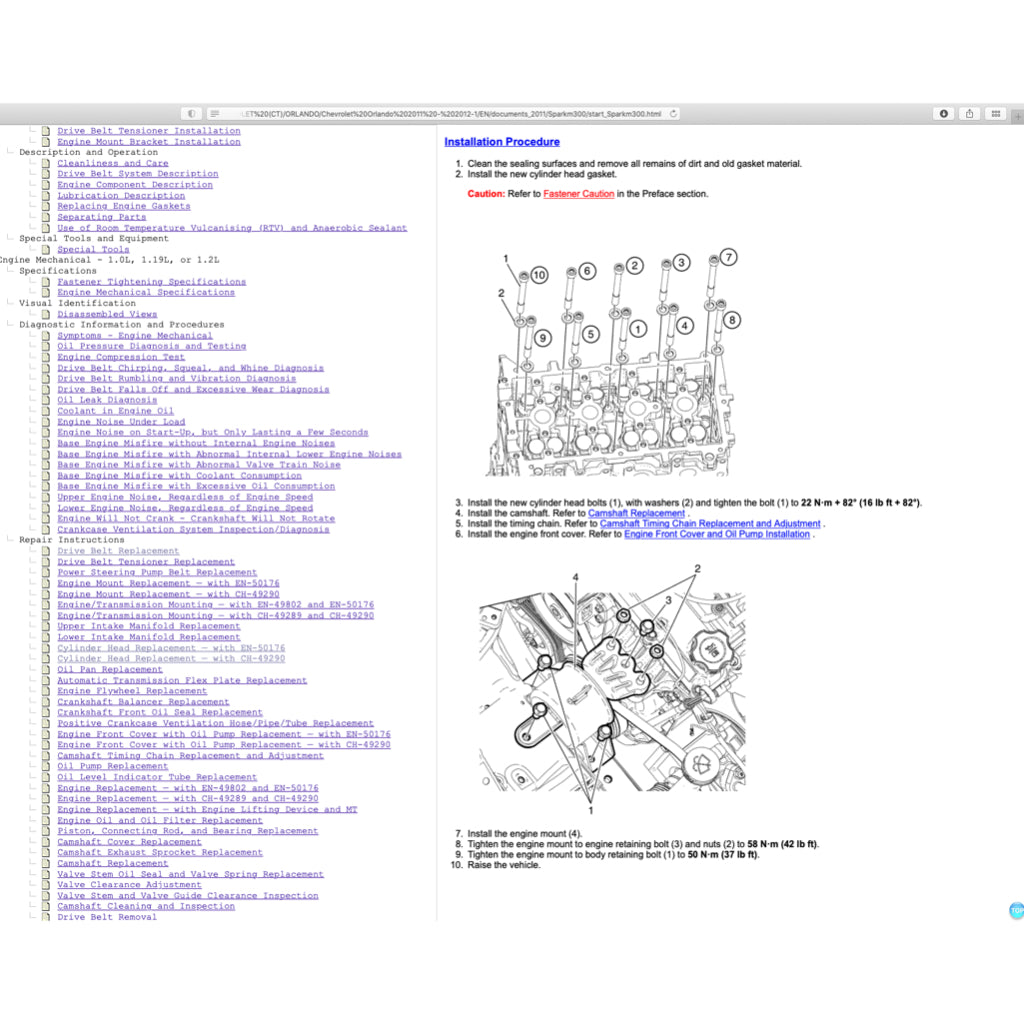Click the share icon in the browser toolbar
1024x1024 pixels.
[968, 113]
